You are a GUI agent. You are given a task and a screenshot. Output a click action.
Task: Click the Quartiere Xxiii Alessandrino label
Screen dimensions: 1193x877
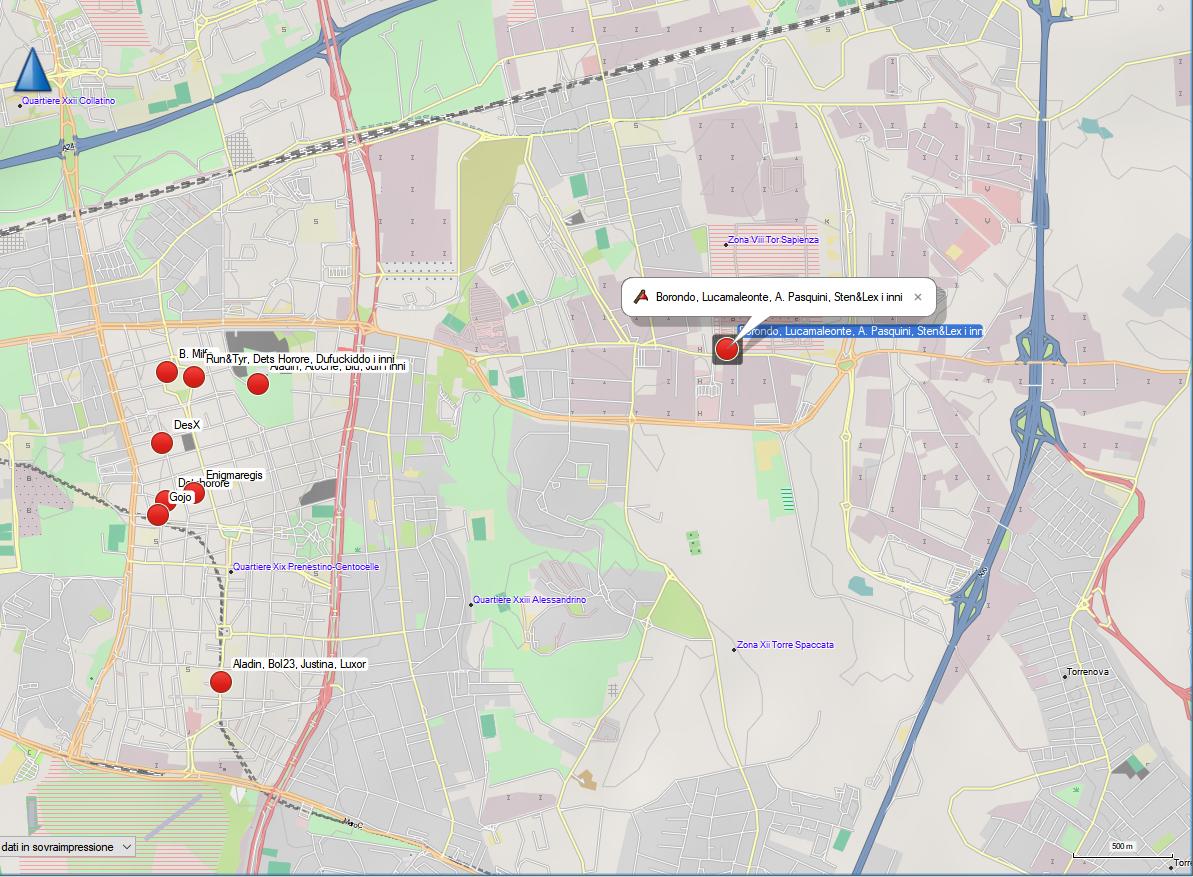coord(529,600)
